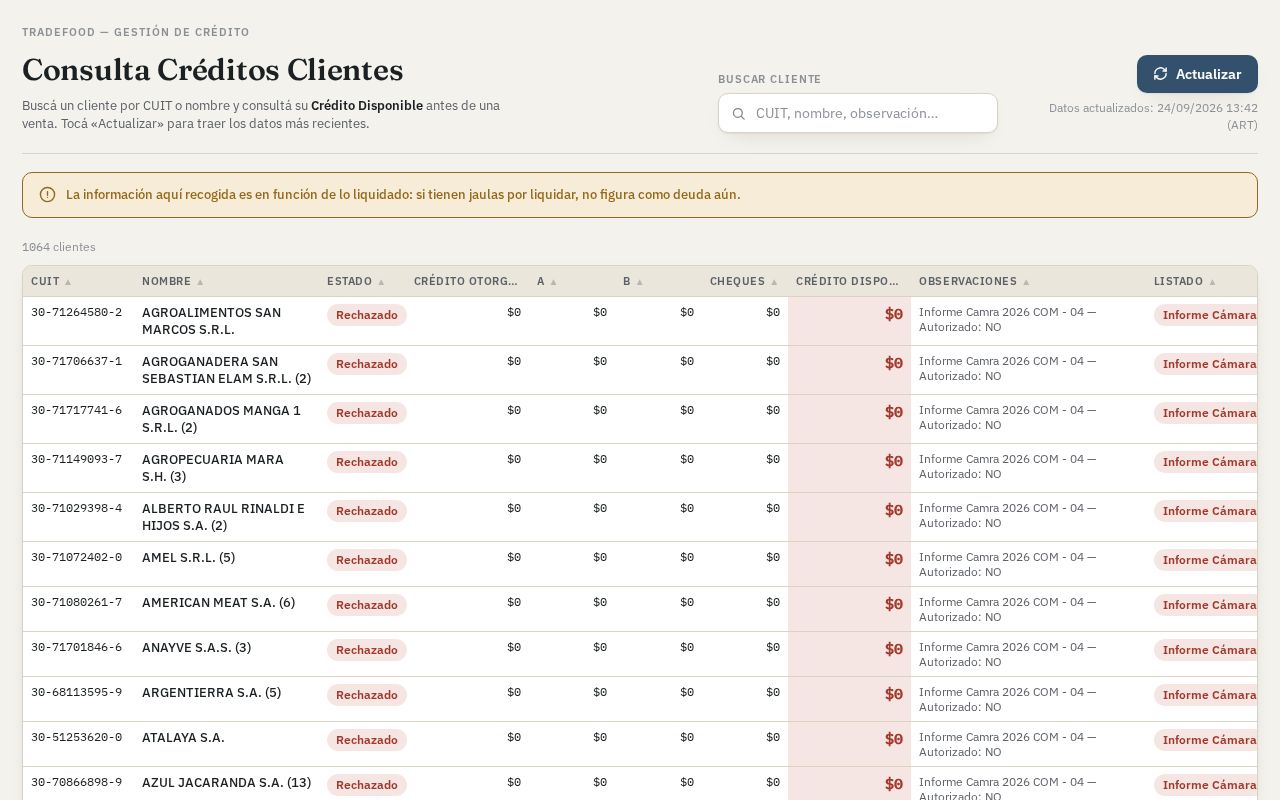Click the 1064 clientes count label
Image resolution: width=1280 pixels, height=800 pixels.
pos(59,247)
